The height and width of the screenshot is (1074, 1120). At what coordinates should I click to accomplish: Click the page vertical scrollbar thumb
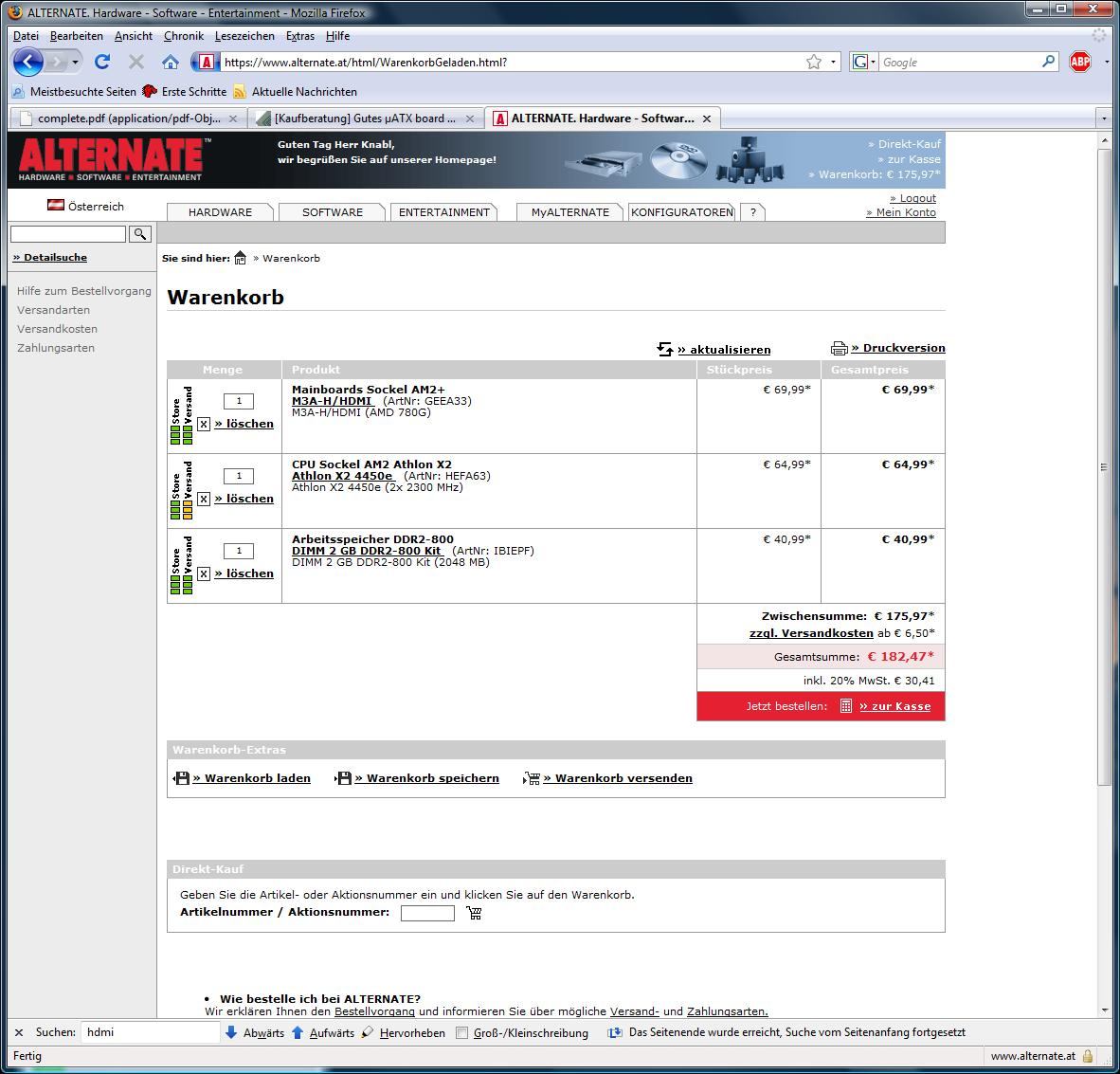pyautogui.click(x=1104, y=465)
